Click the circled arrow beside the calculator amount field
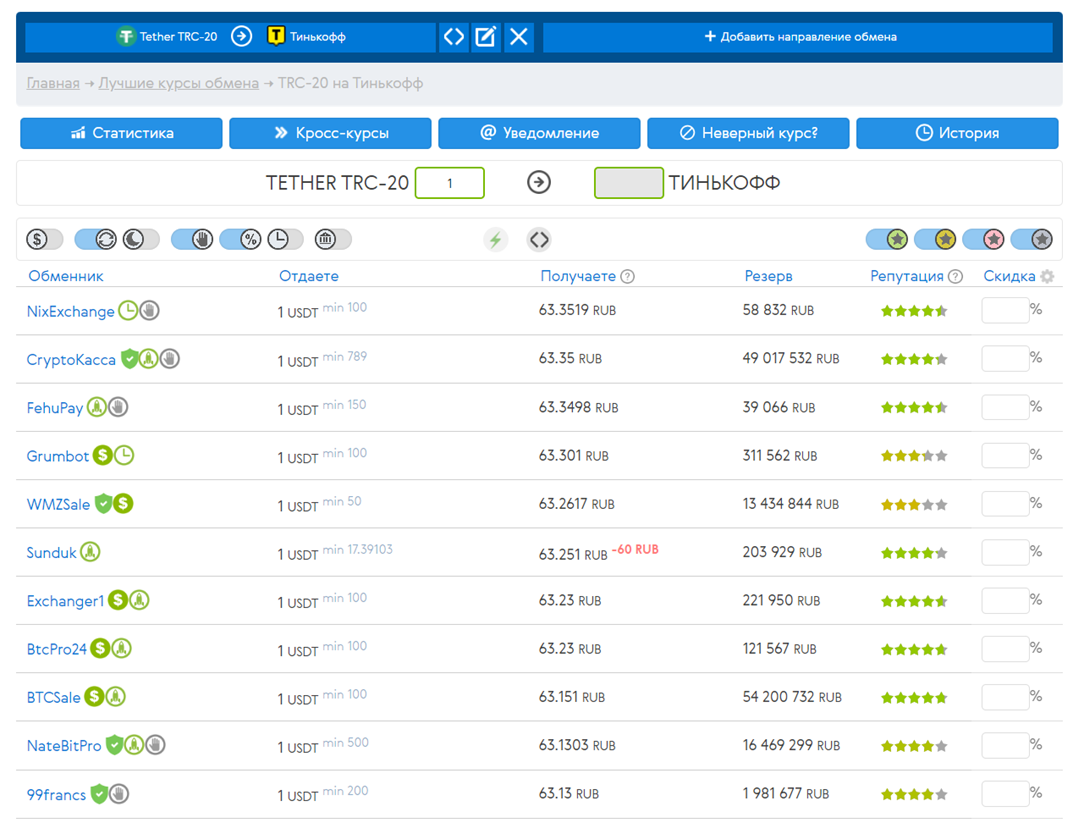 point(539,183)
